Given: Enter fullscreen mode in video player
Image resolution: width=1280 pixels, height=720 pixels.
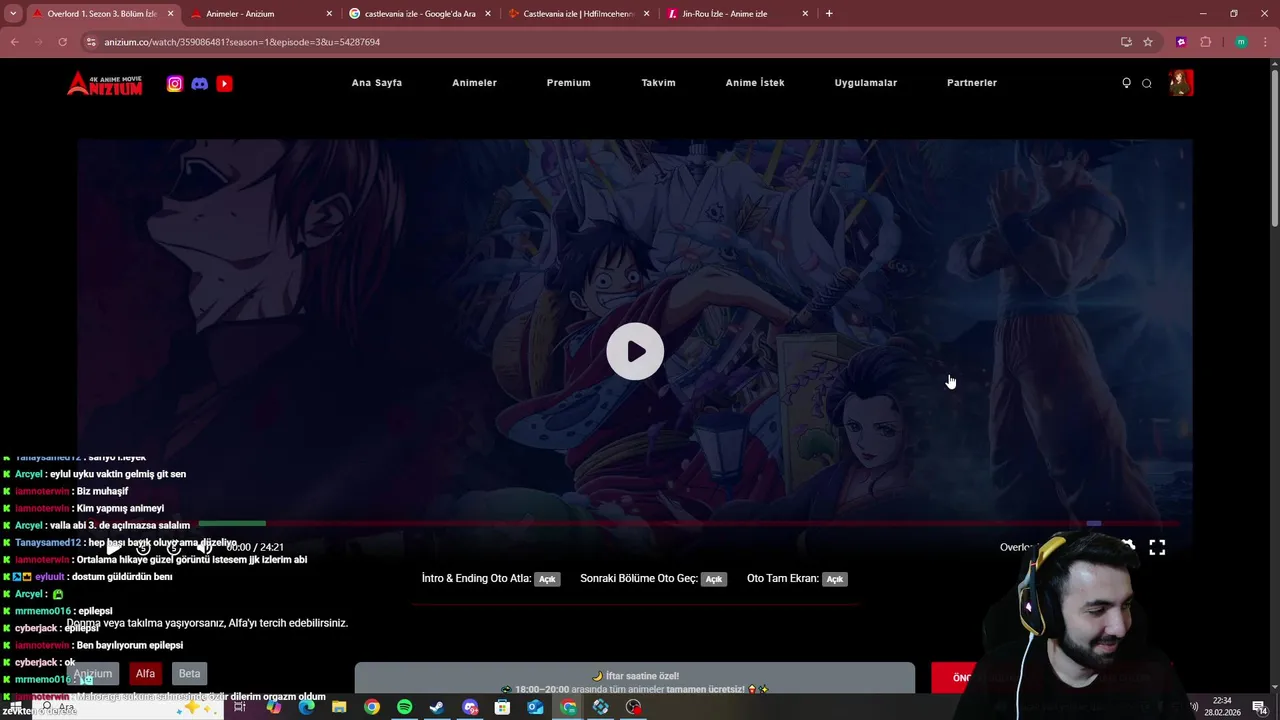Looking at the screenshot, I should click(x=1157, y=547).
